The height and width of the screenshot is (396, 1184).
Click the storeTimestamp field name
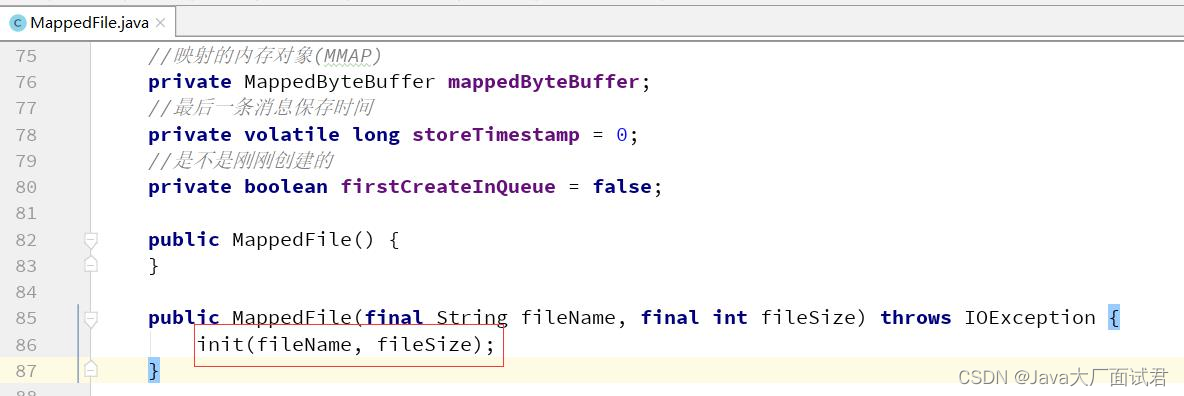click(x=496, y=135)
